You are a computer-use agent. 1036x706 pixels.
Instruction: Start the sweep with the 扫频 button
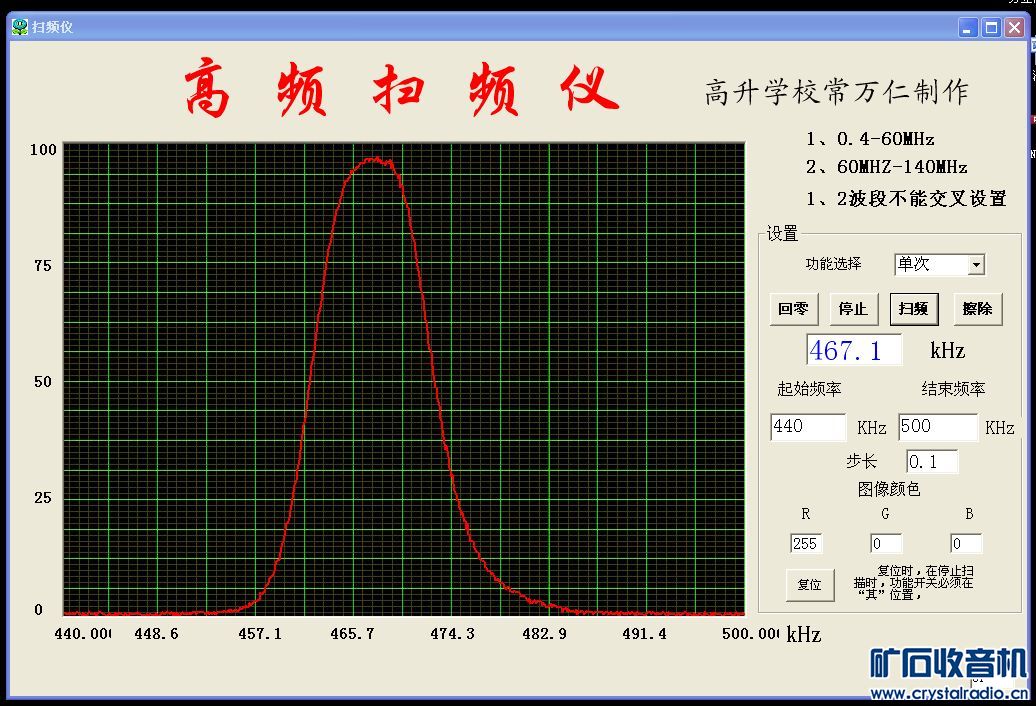913,309
